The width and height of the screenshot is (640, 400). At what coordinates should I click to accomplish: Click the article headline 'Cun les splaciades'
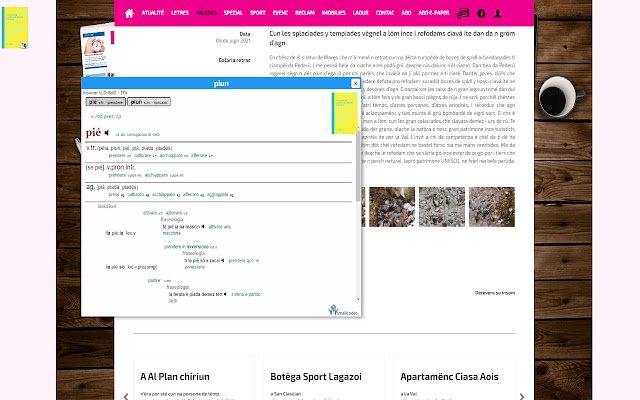[x=392, y=38]
